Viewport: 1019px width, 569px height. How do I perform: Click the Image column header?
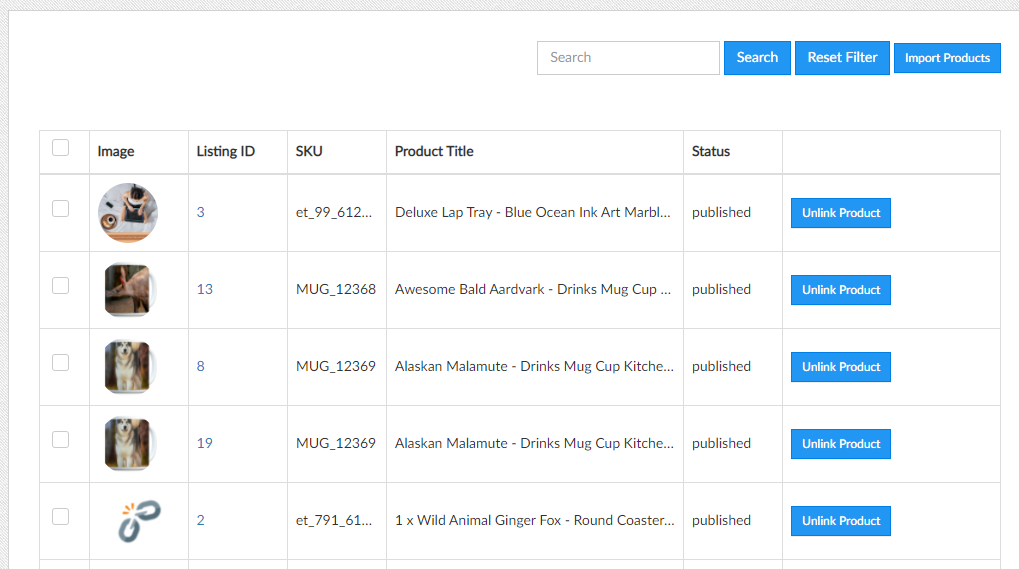point(116,151)
